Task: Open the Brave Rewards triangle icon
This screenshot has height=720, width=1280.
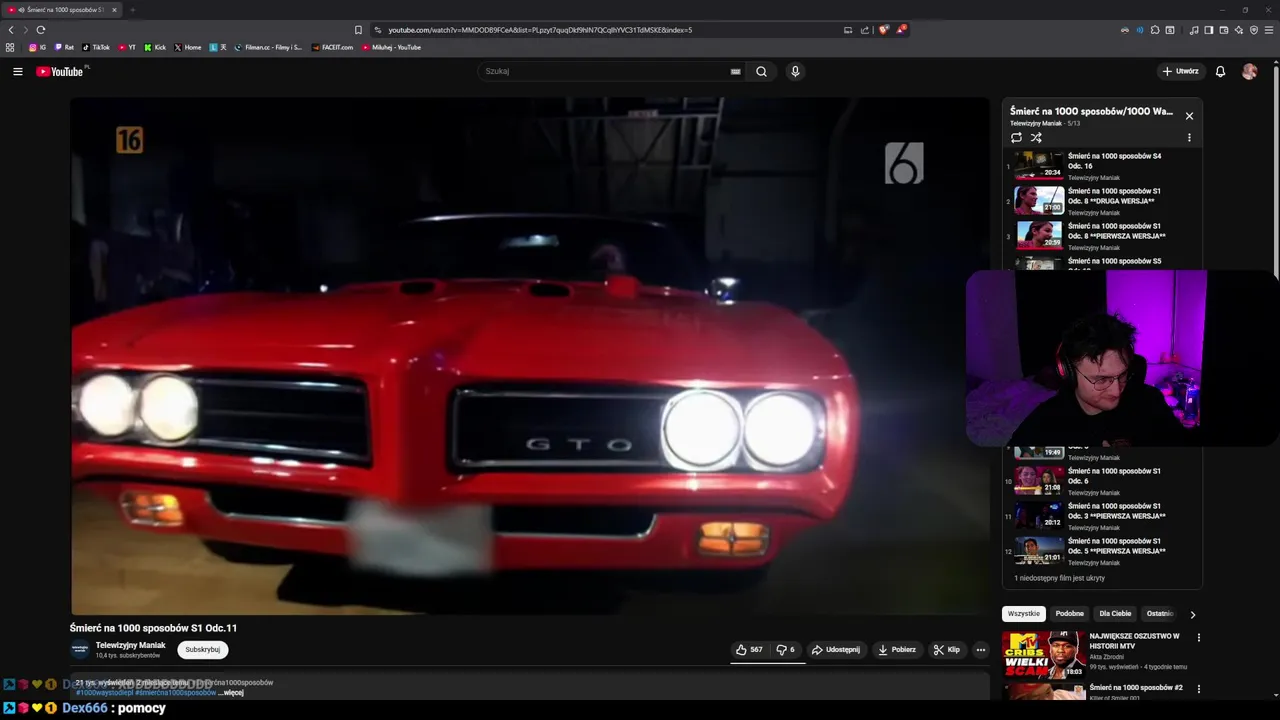Action: tap(900, 30)
